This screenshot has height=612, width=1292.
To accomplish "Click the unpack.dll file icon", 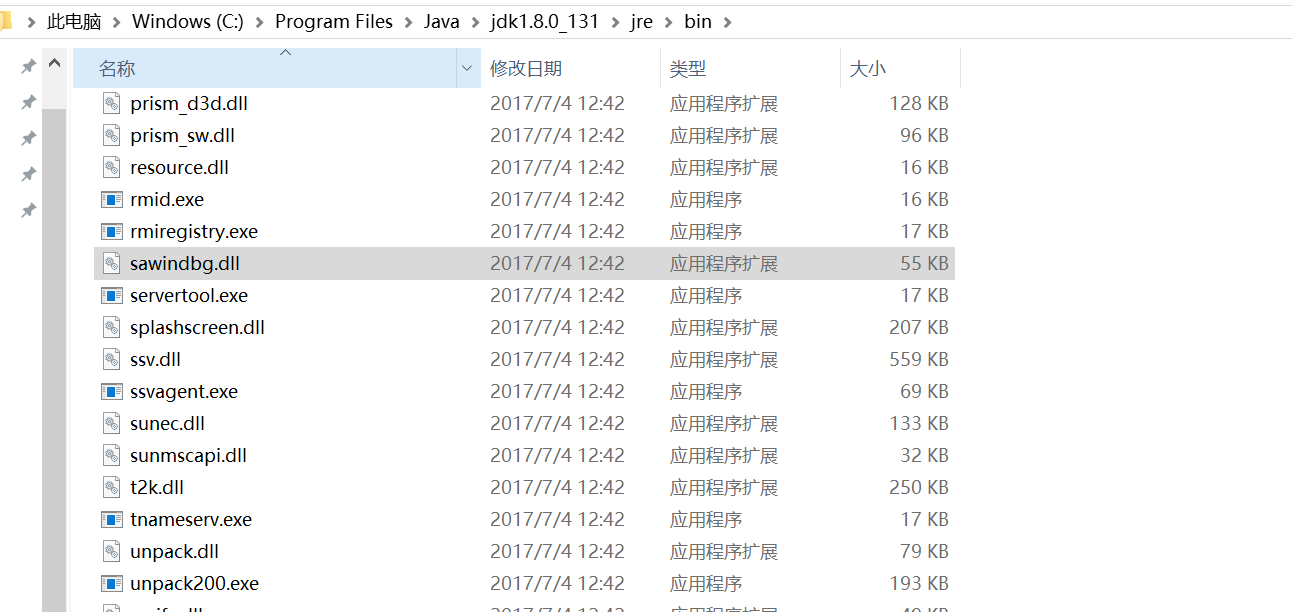I will pyautogui.click(x=110, y=551).
